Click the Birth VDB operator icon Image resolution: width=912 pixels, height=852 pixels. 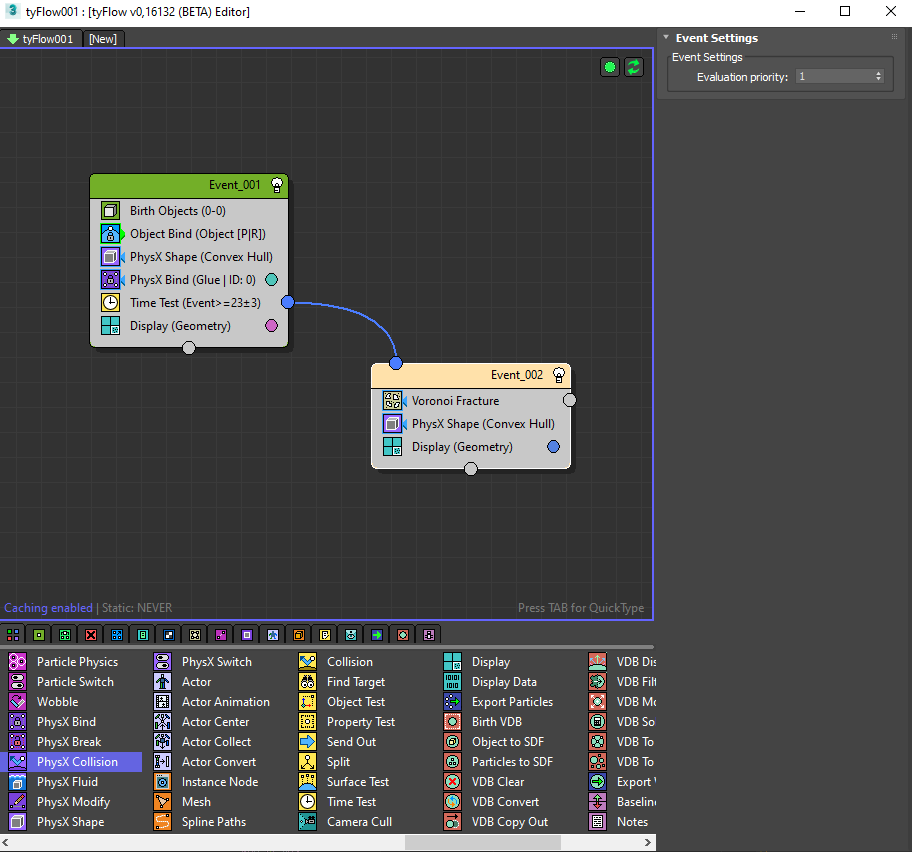453,722
